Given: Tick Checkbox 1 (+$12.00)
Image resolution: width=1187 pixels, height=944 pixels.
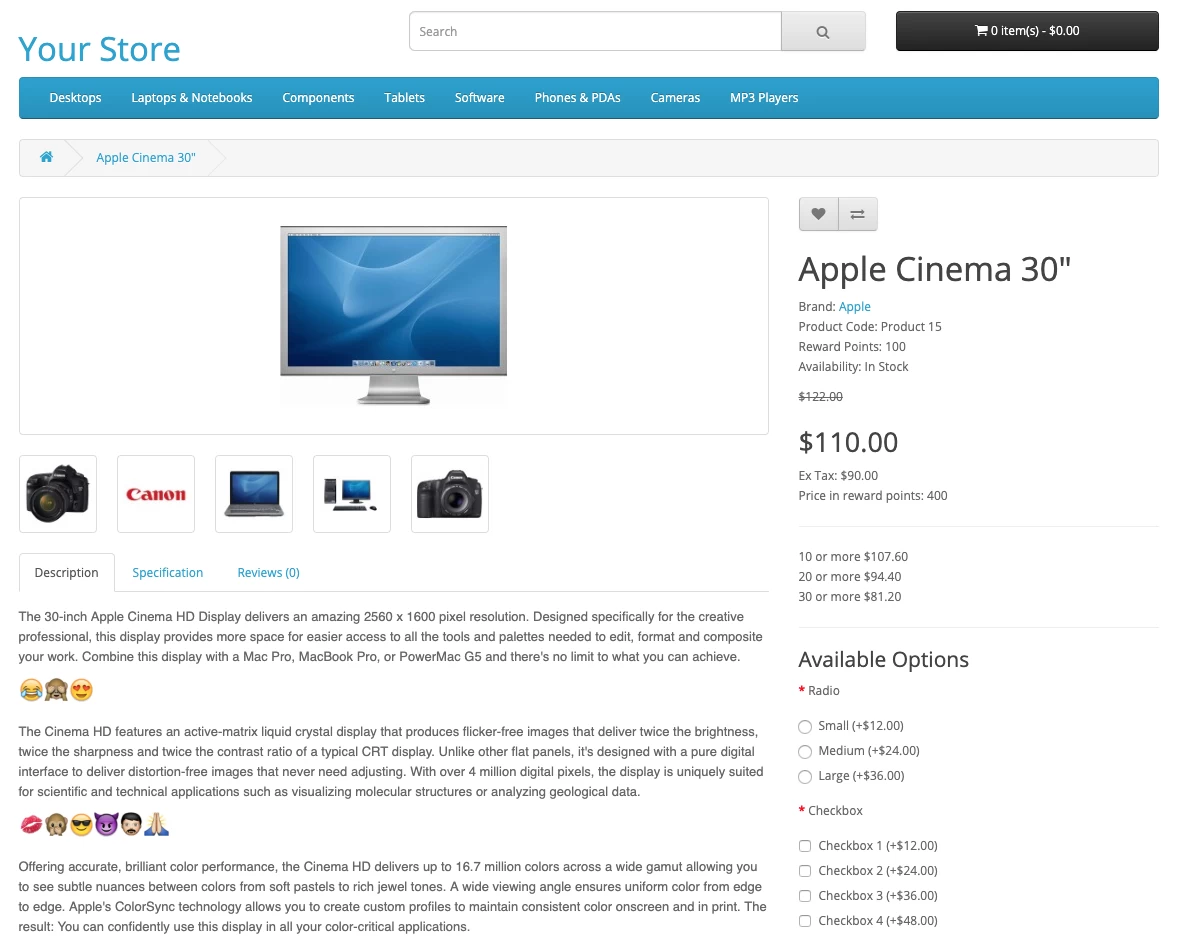Looking at the screenshot, I should [x=805, y=846].
